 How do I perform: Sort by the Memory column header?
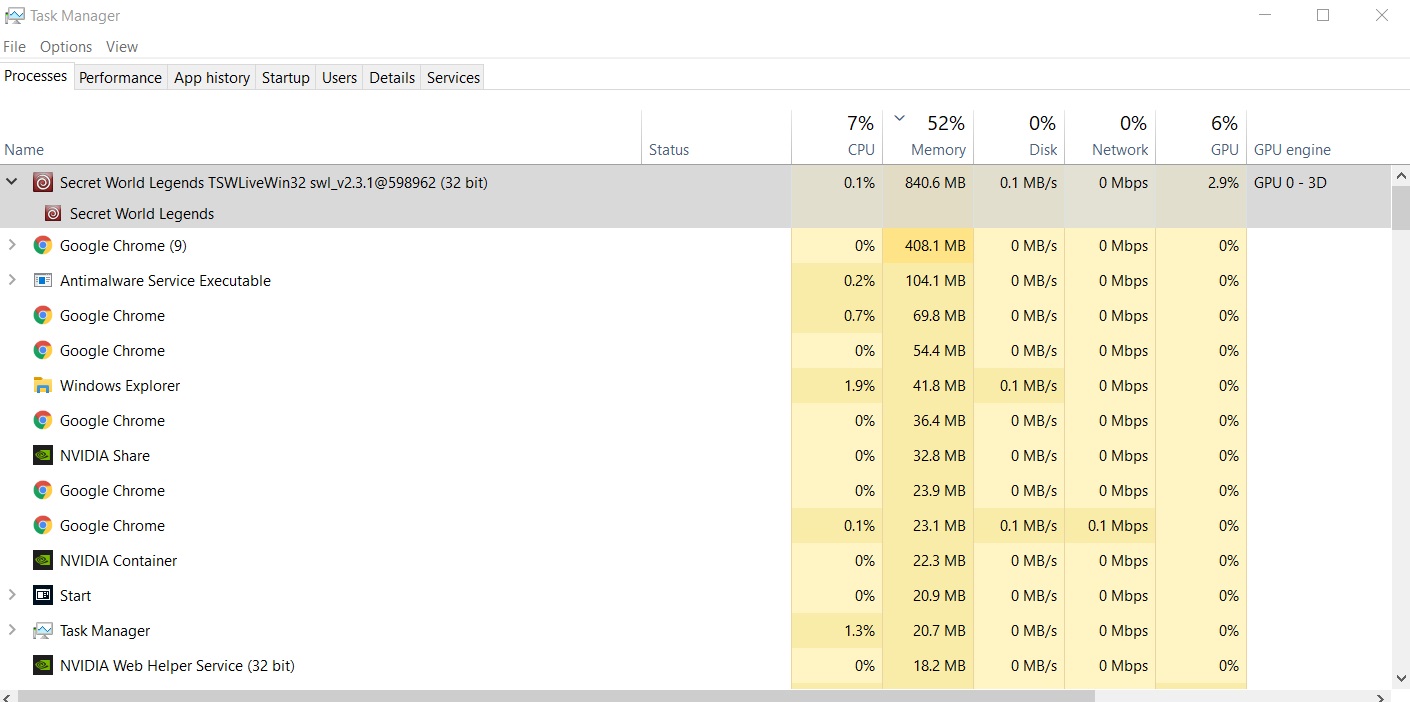pos(928,137)
